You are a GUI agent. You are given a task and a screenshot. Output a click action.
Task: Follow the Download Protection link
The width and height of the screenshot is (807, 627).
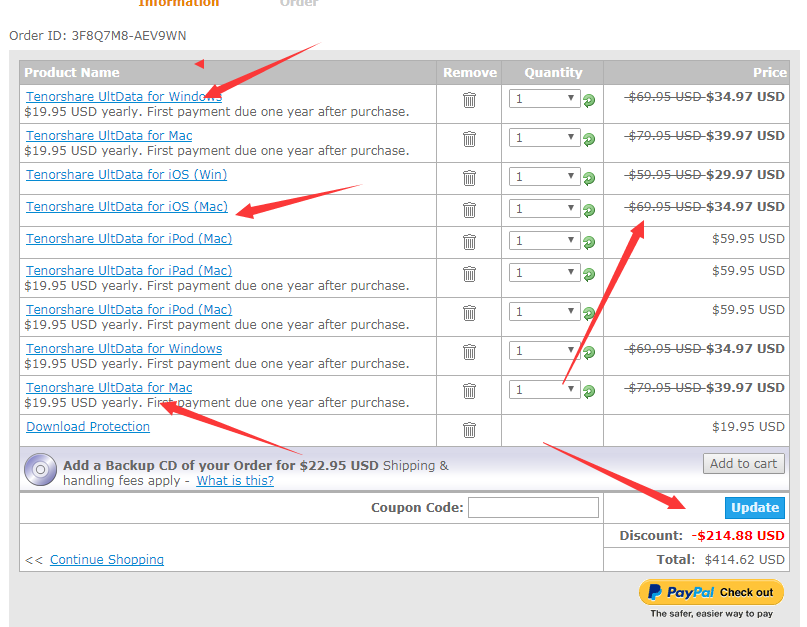click(88, 427)
